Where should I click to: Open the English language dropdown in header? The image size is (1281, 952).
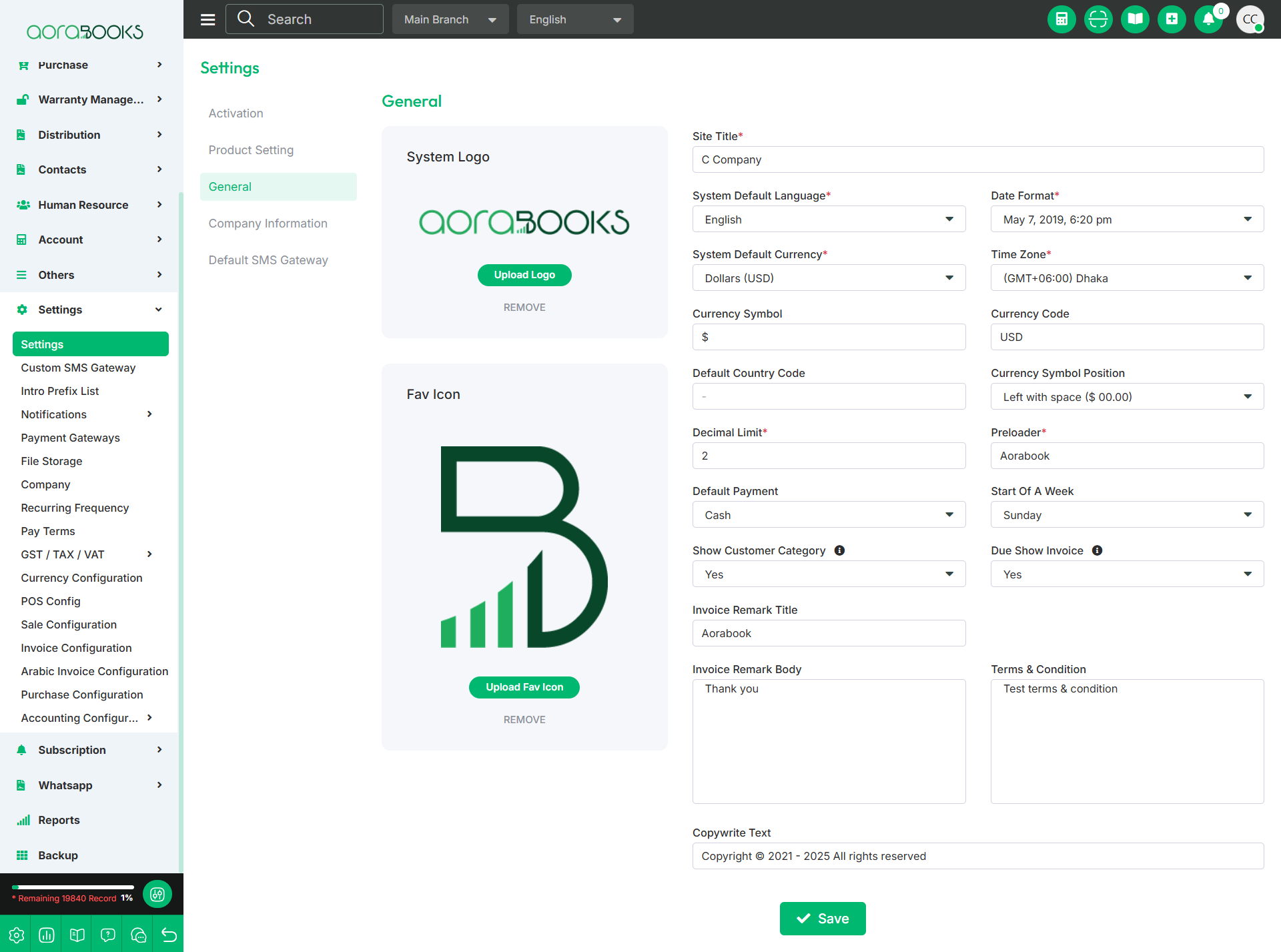(x=575, y=19)
